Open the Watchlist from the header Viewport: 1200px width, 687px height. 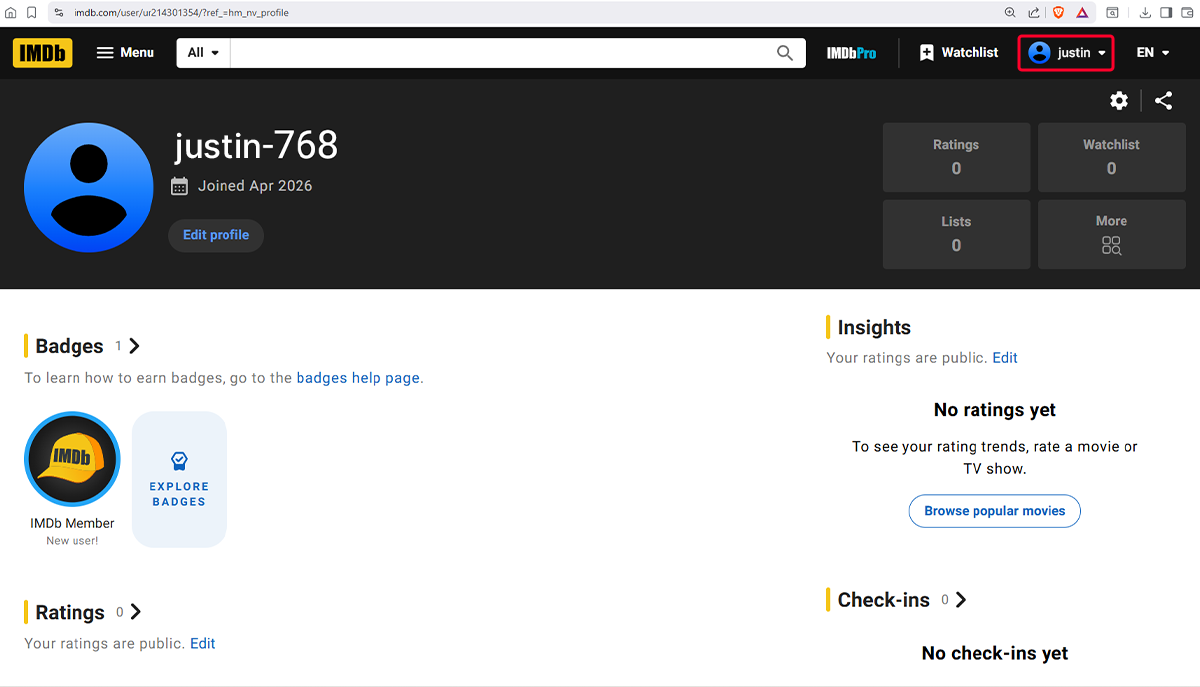[959, 53]
